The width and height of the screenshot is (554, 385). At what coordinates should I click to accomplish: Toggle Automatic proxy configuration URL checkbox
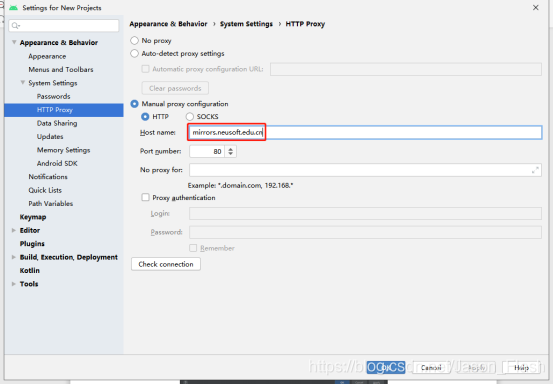click(145, 69)
